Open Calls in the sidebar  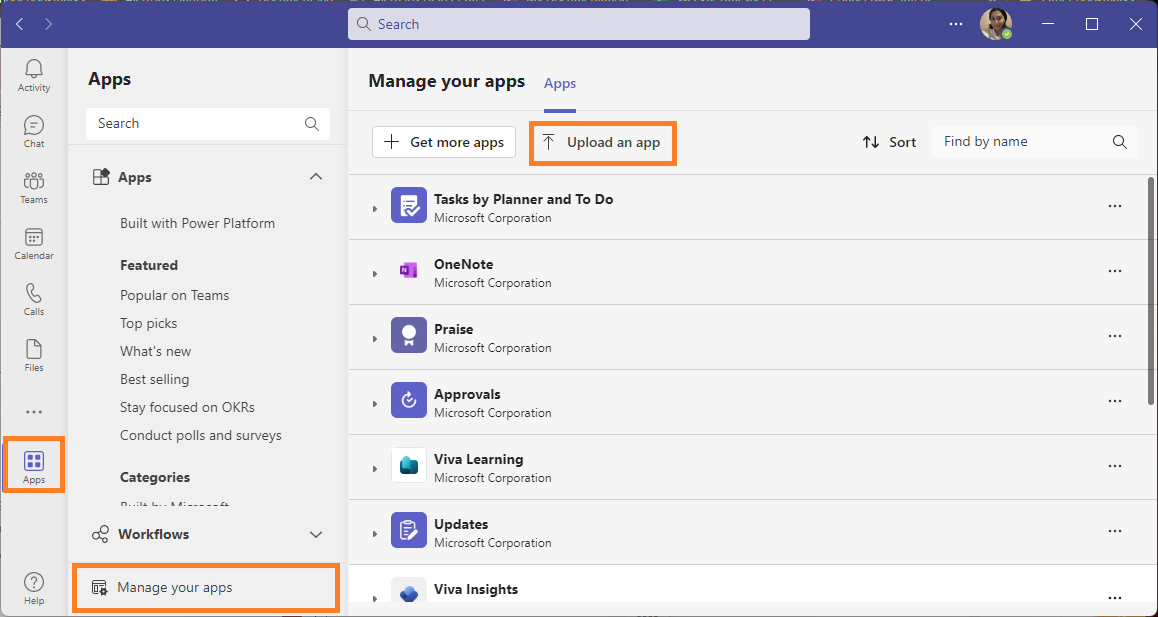click(x=34, y=299)
